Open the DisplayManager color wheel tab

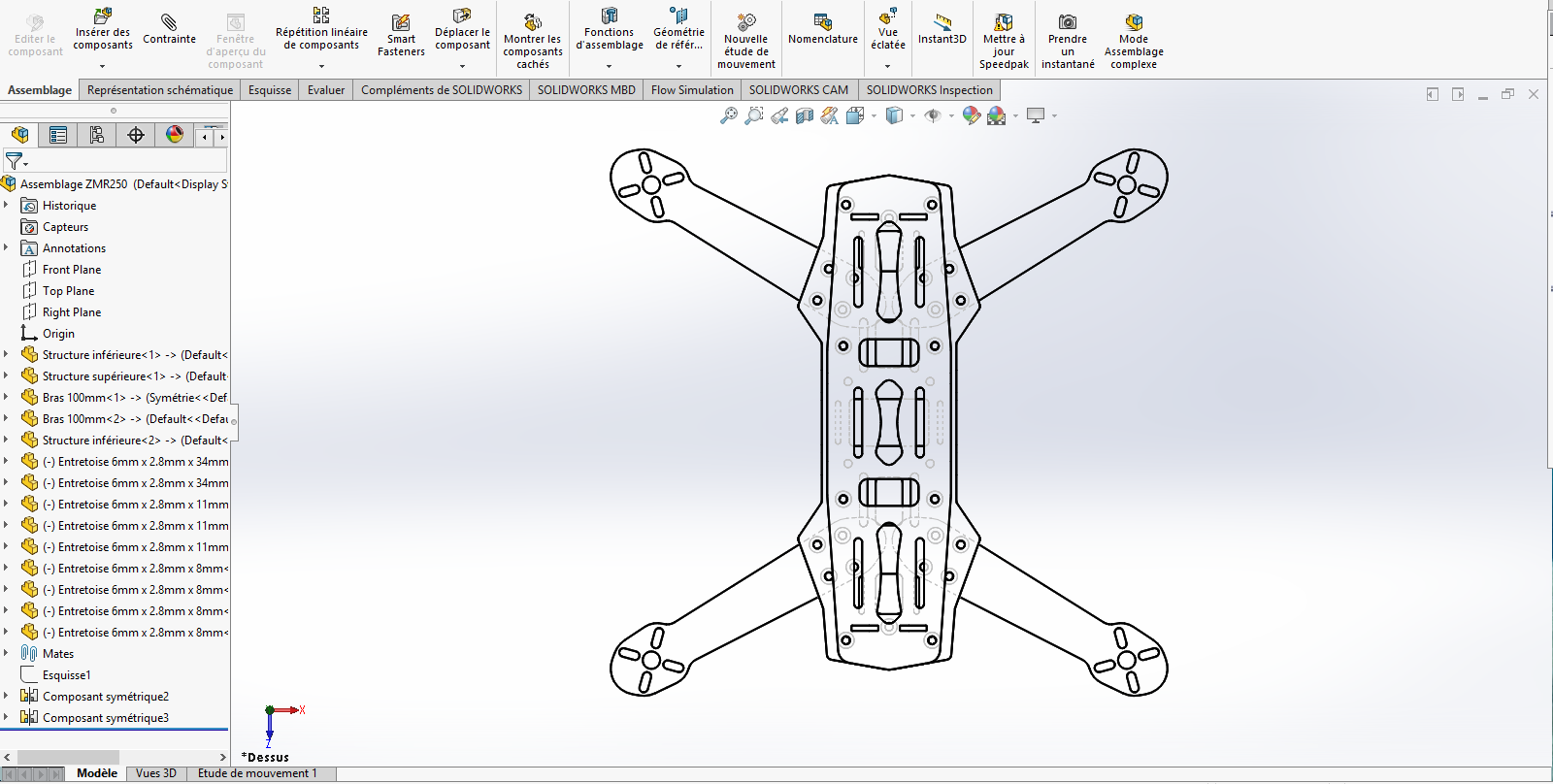175,135
